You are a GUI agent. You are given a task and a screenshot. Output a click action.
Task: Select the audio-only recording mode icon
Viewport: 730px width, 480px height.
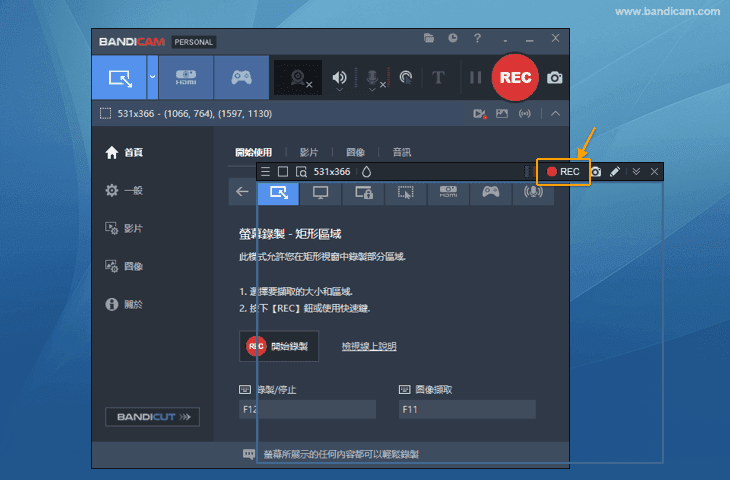533,192
